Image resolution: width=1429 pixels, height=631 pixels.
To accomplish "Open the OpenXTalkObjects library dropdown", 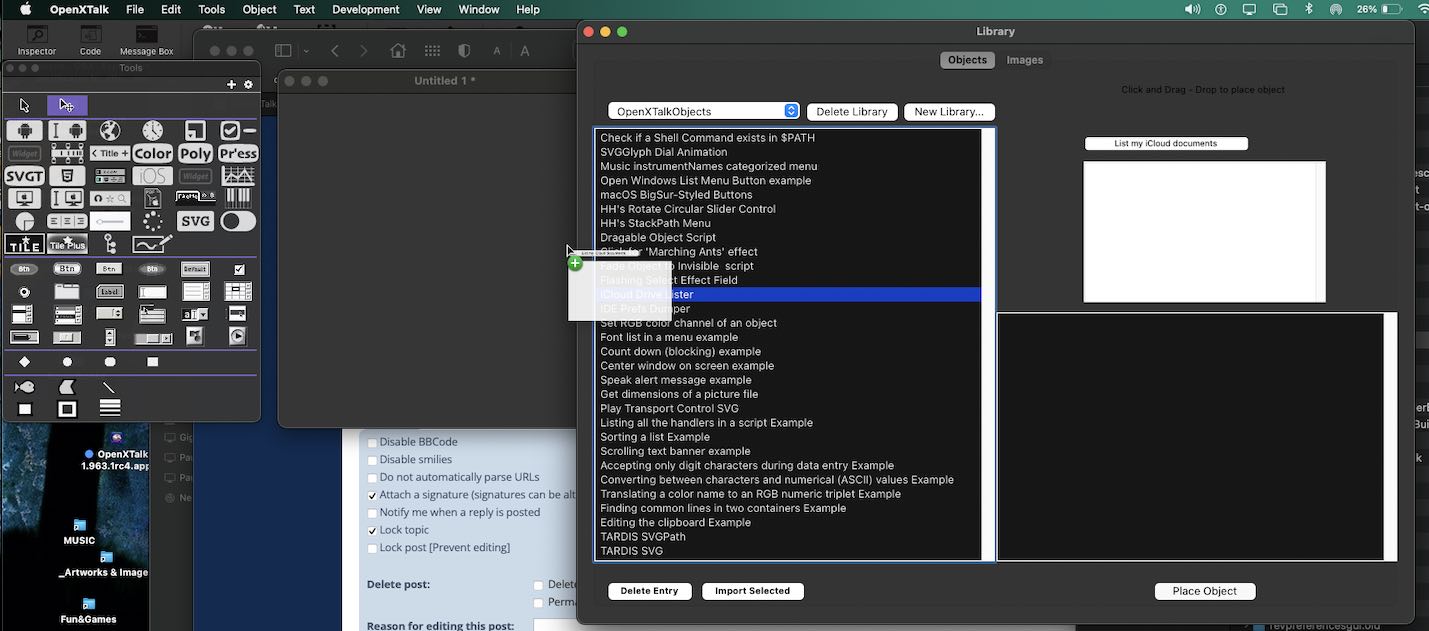I will [x=704, y=112].
